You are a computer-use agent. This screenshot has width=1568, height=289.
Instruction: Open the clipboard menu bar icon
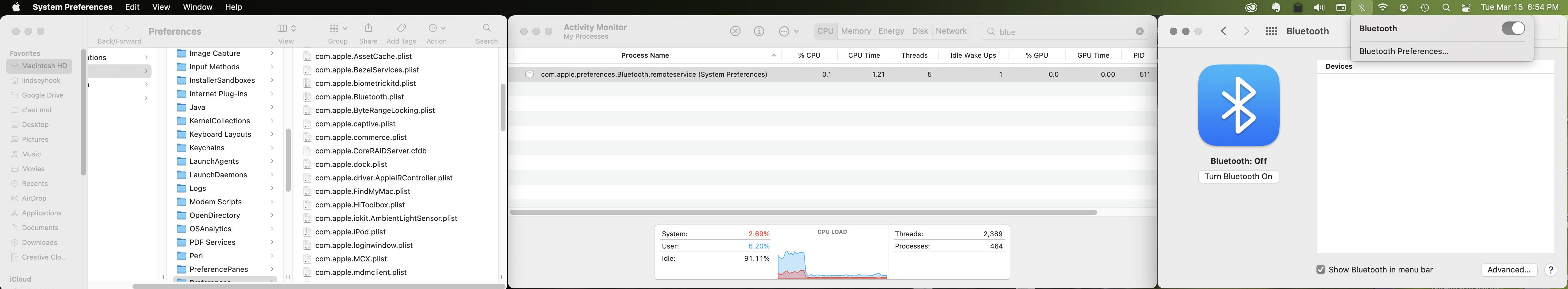pos(1298,8)
